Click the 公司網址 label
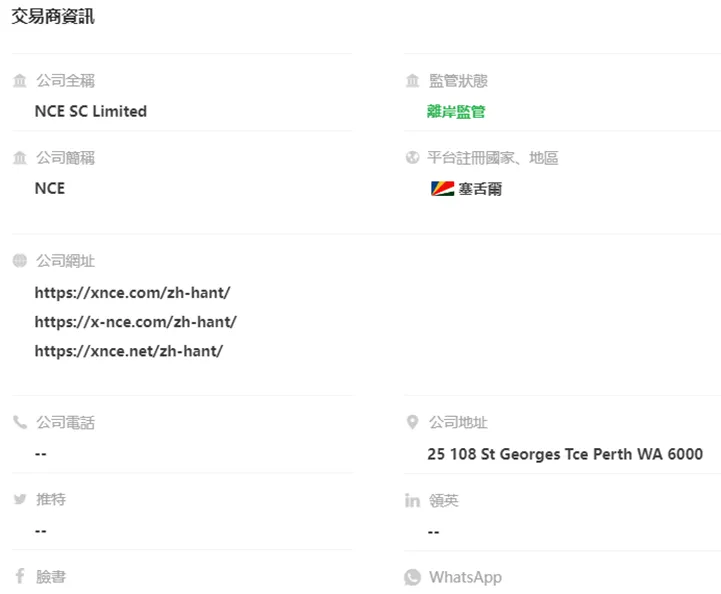 tap(66, 261)
